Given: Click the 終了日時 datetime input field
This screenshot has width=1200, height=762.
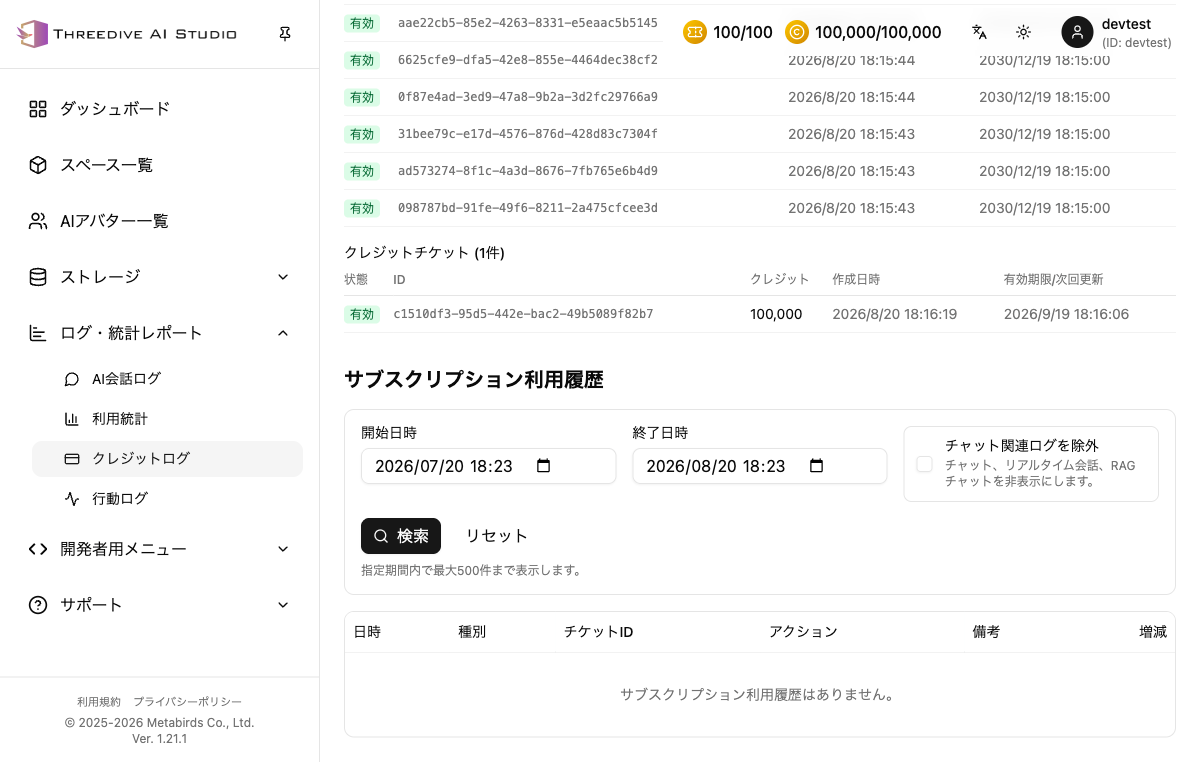Looking at the screenshot, I should tap(760, 466).
